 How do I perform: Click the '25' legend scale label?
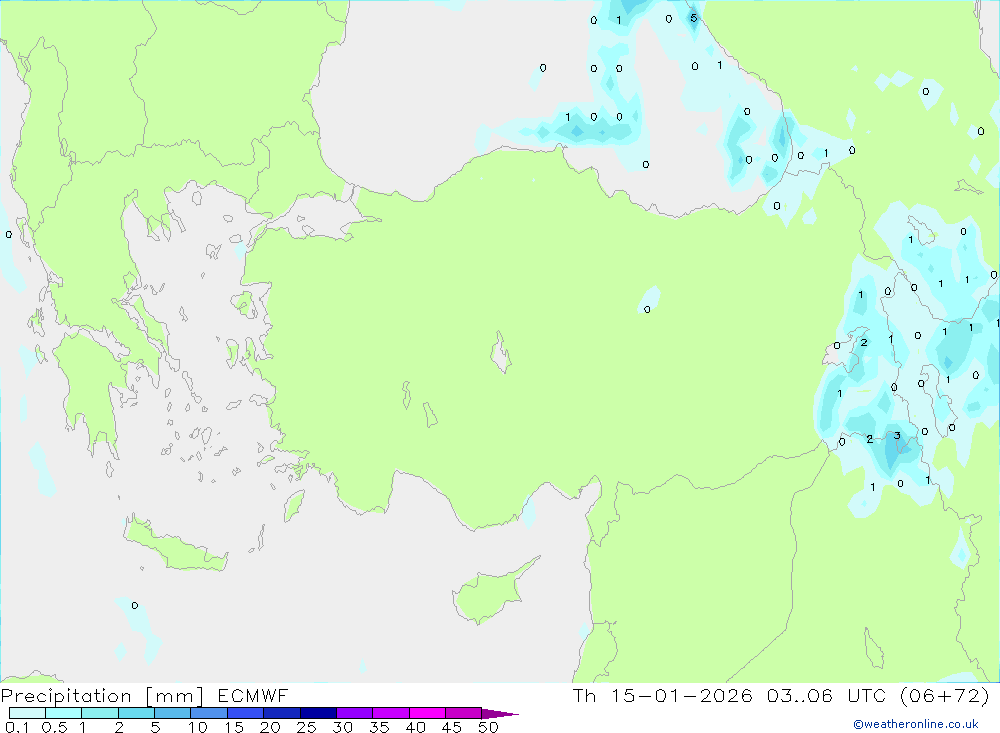307,727
